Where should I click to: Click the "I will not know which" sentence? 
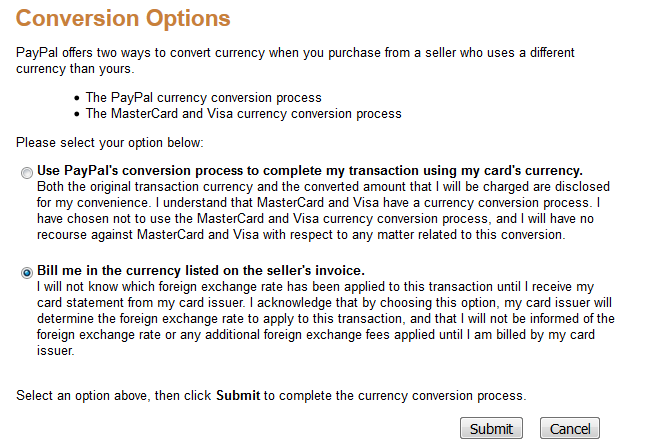coord(250,287)
